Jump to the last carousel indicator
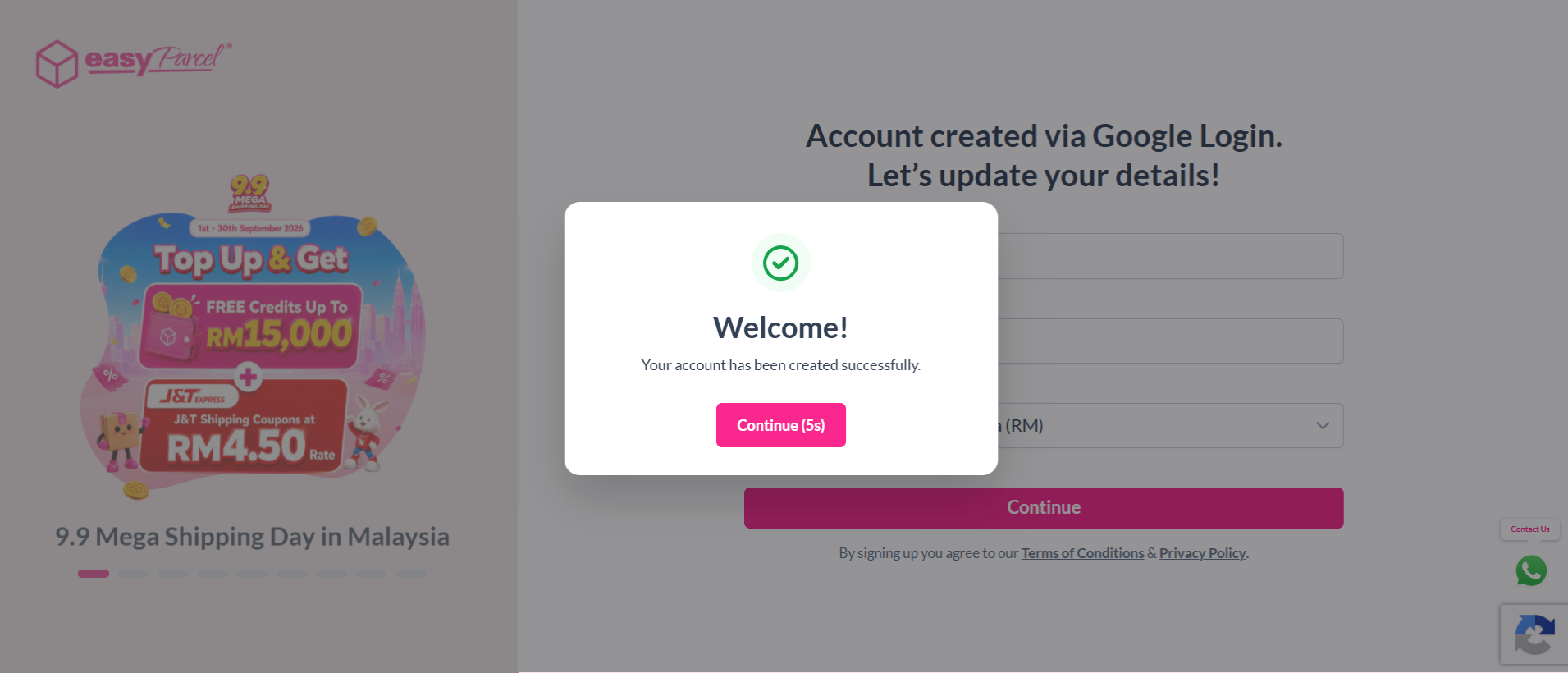Viewport: 1568px width, 673px height. [411, 574]
